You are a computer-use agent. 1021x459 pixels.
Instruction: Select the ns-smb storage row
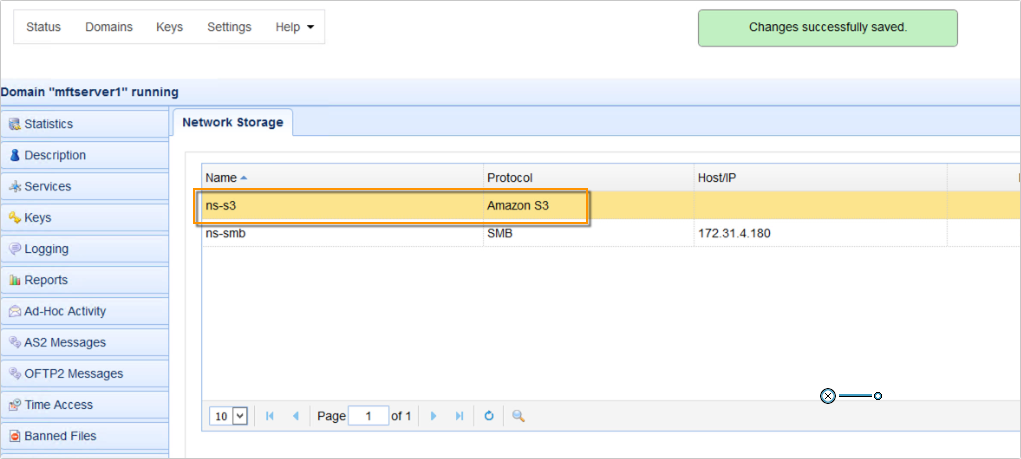click(x=224, y=233)
